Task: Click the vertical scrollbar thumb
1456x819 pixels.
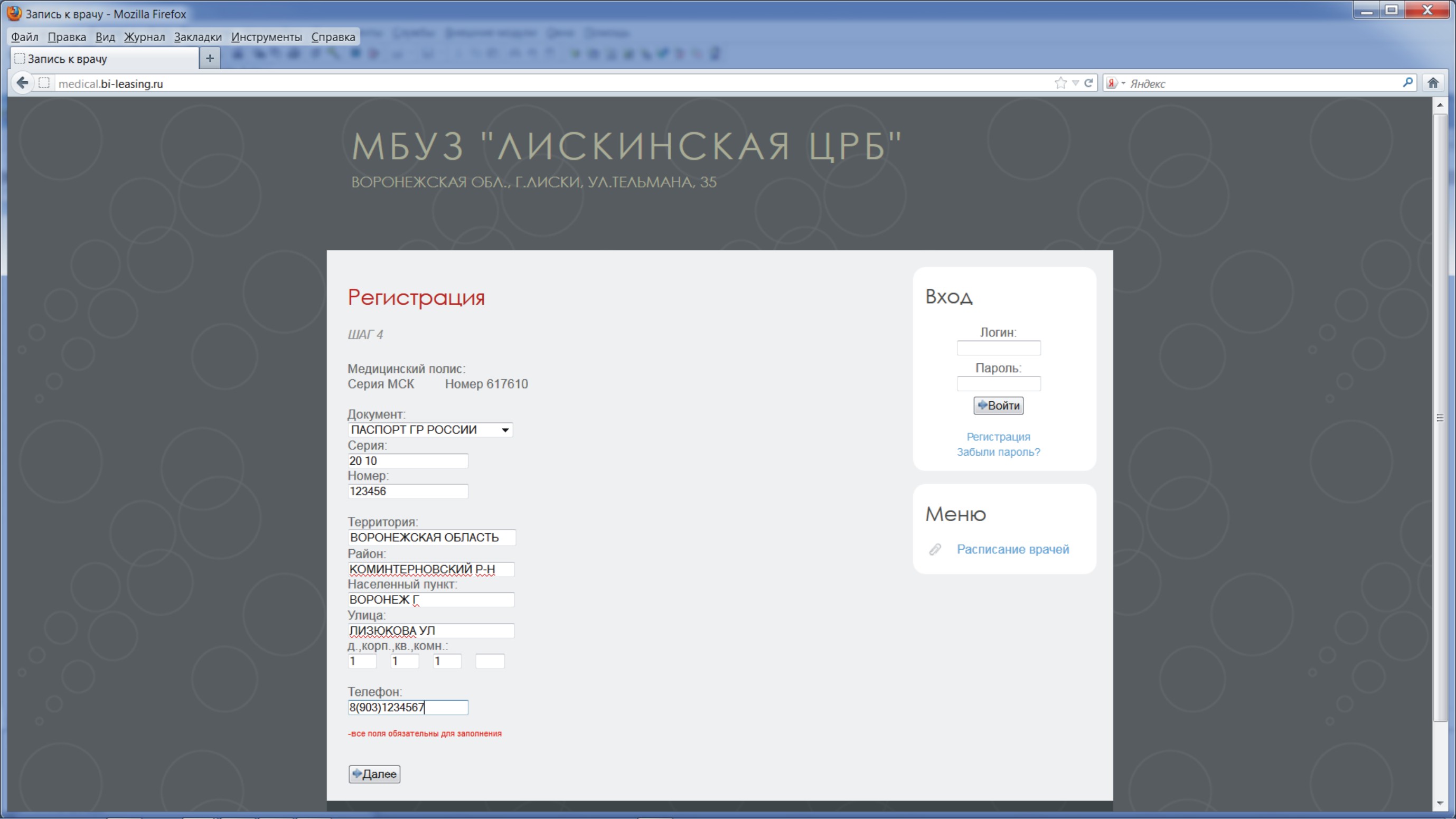Action: click(x=1440, y=417)
